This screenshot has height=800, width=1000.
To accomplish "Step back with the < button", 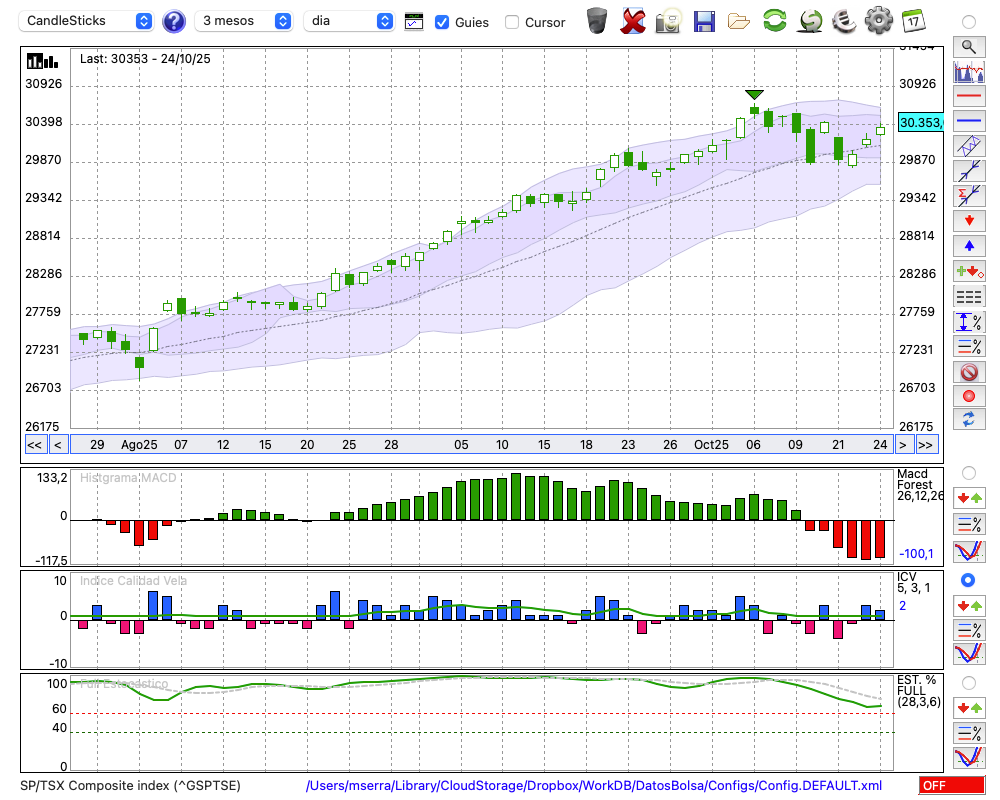I will (x=58, y=445).
